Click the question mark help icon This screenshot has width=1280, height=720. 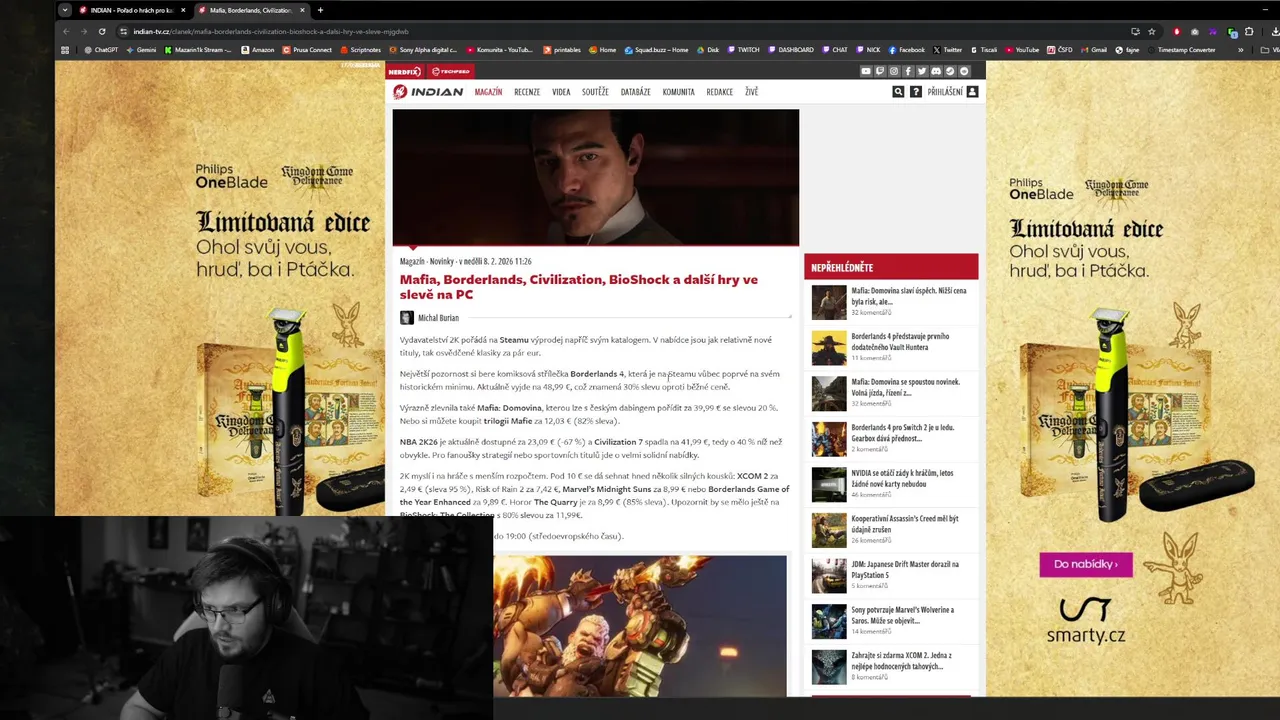[916, 91]
